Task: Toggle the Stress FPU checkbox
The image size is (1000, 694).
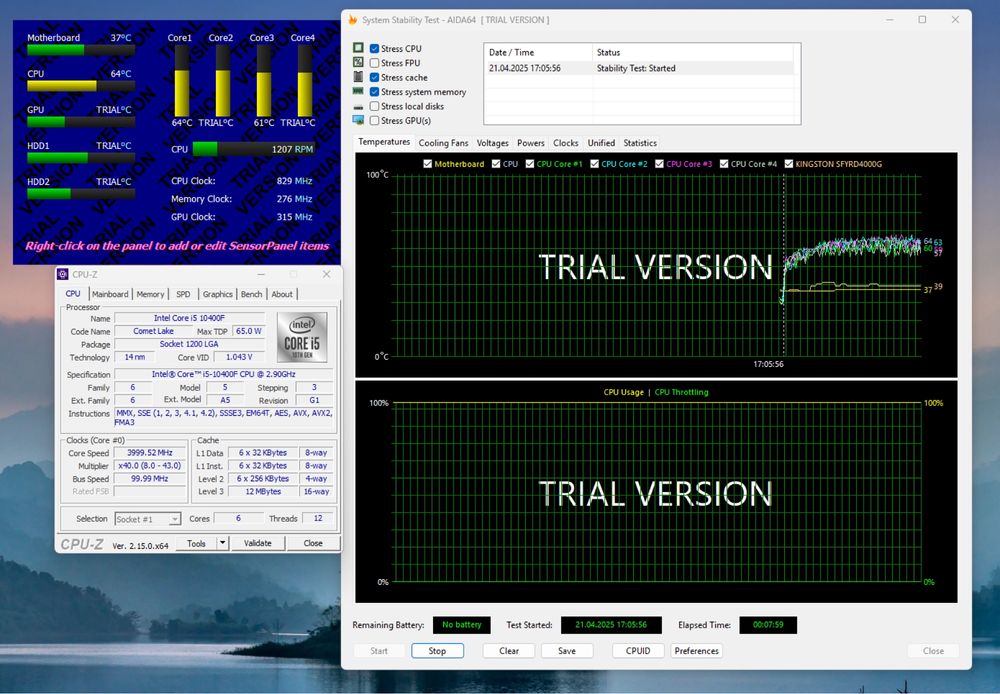Action: point(374,63)
